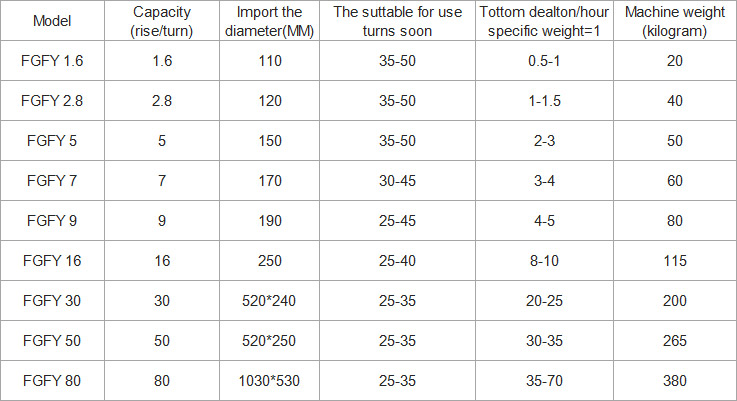Click the 0.5-1 ton/hour cell
Image resolution: width=737 pixels, height=401 pixels.
(544, 61)
